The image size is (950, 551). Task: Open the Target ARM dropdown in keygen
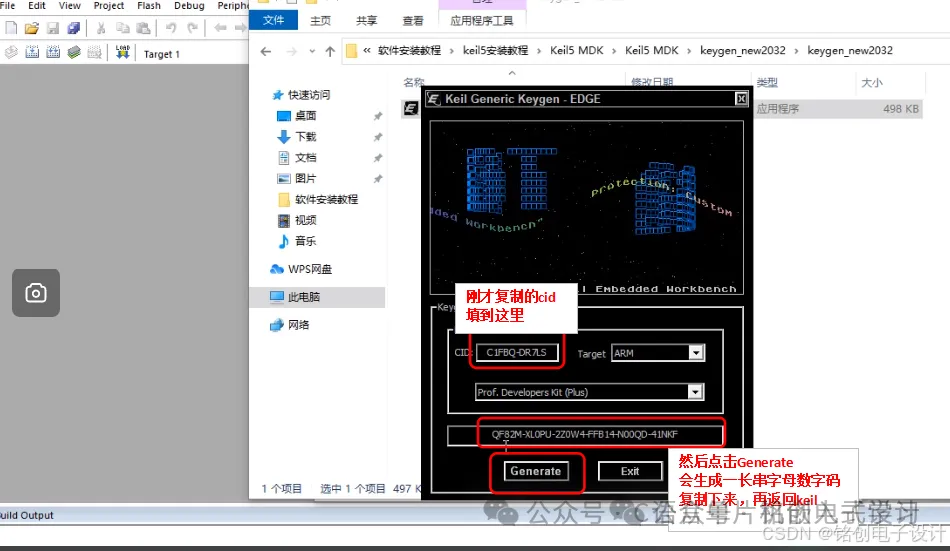click(x=696, y=353)
